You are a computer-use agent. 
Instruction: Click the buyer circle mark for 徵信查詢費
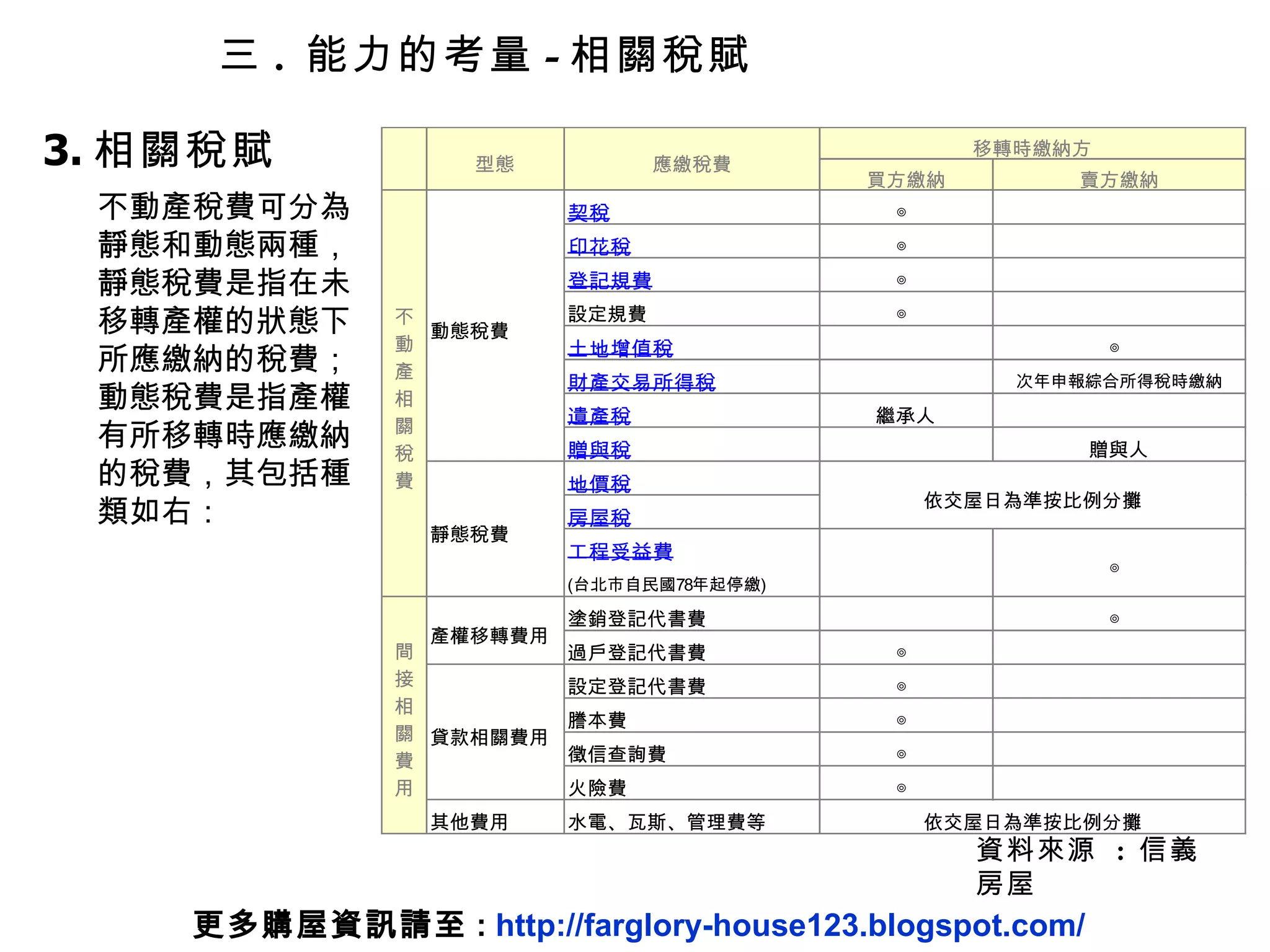click(902, 754)
